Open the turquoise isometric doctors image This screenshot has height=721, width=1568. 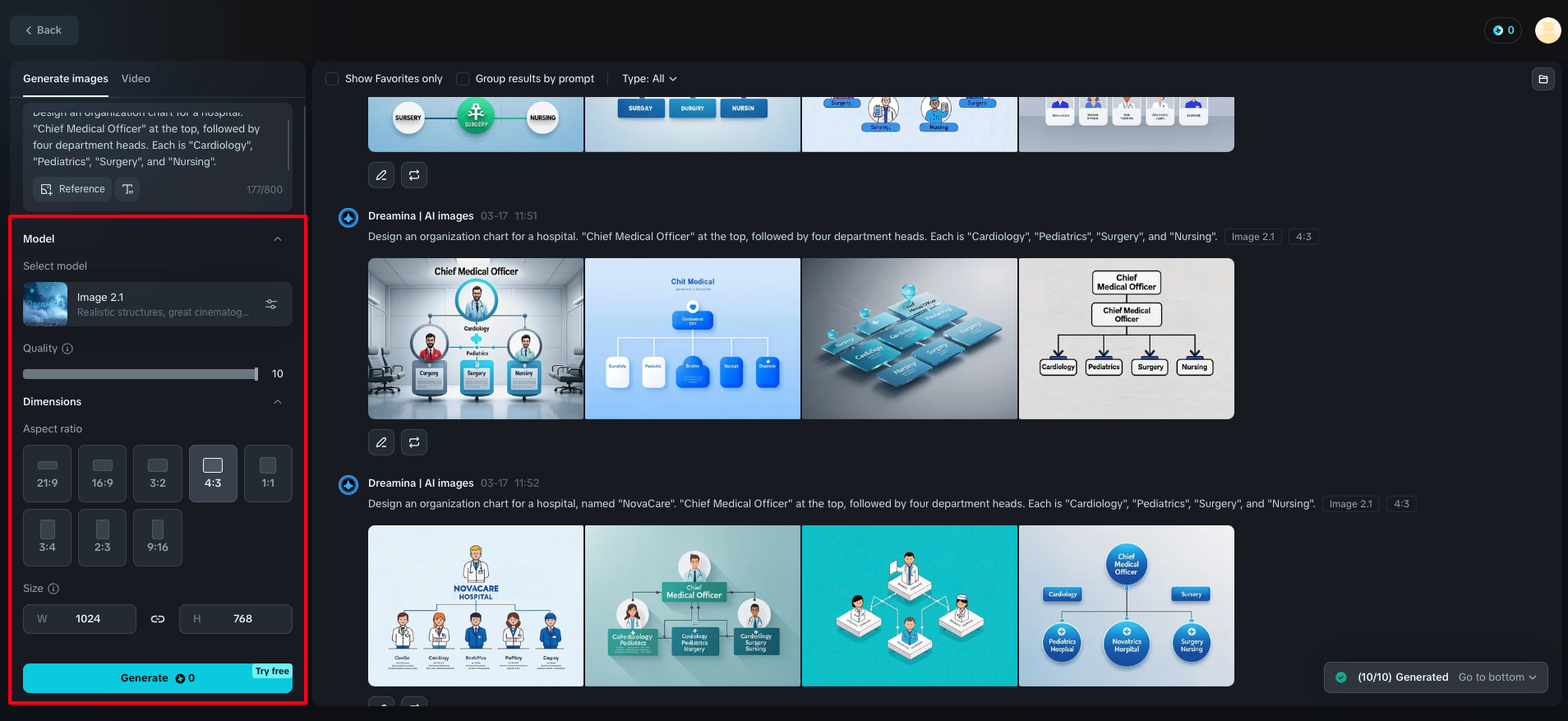(910, 606)
